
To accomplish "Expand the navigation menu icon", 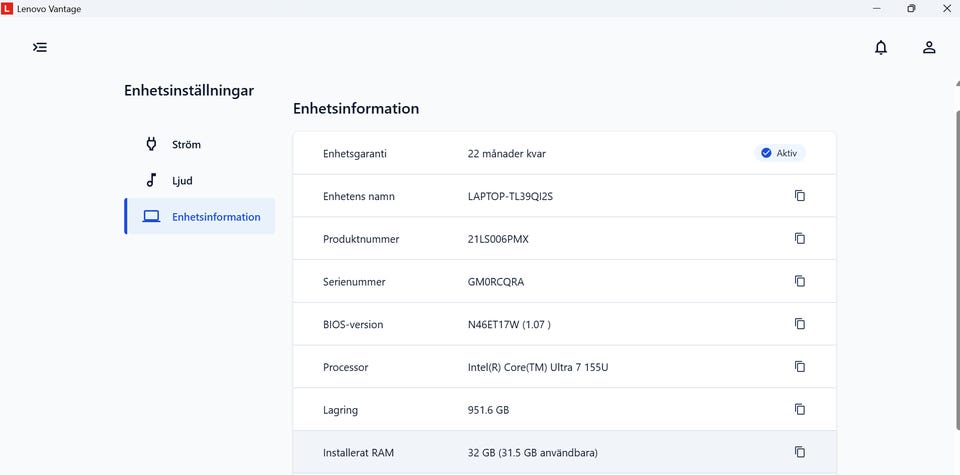I will tap(40, 47).
